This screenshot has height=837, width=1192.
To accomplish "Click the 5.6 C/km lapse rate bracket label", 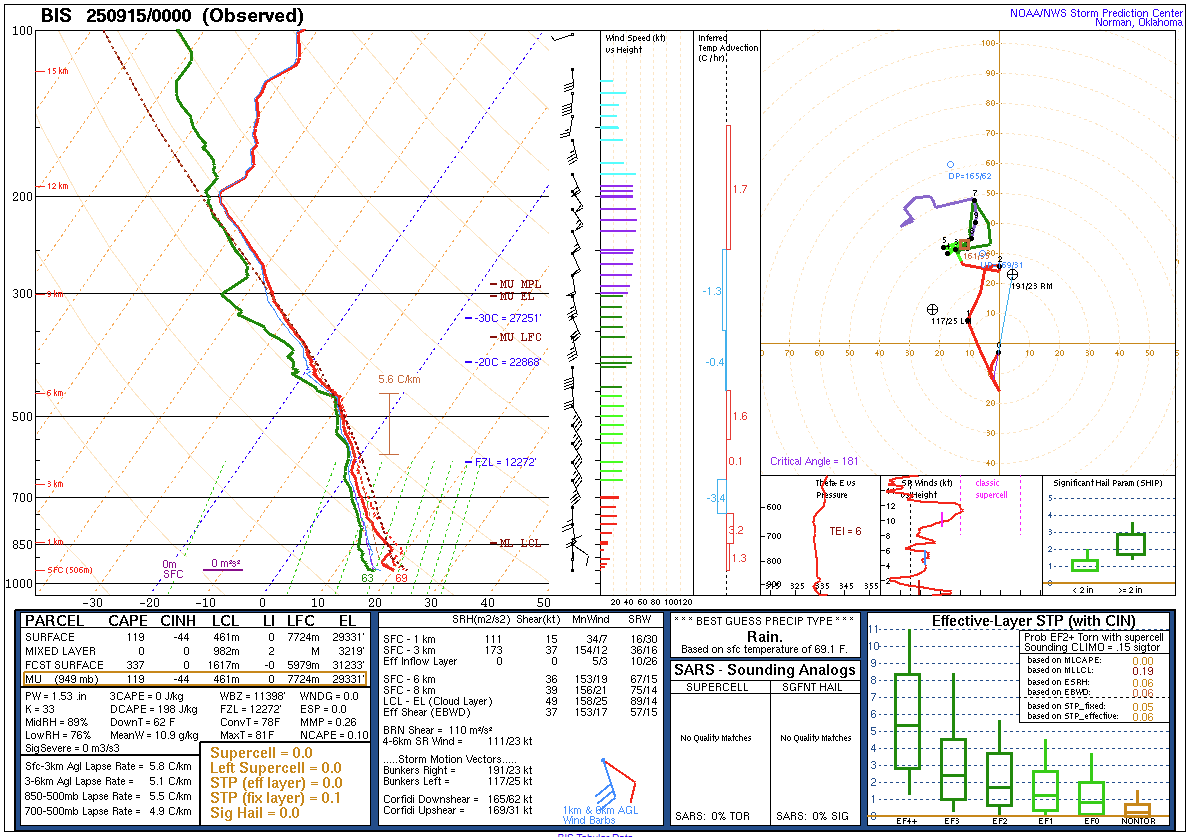I will tap(399, 379).
